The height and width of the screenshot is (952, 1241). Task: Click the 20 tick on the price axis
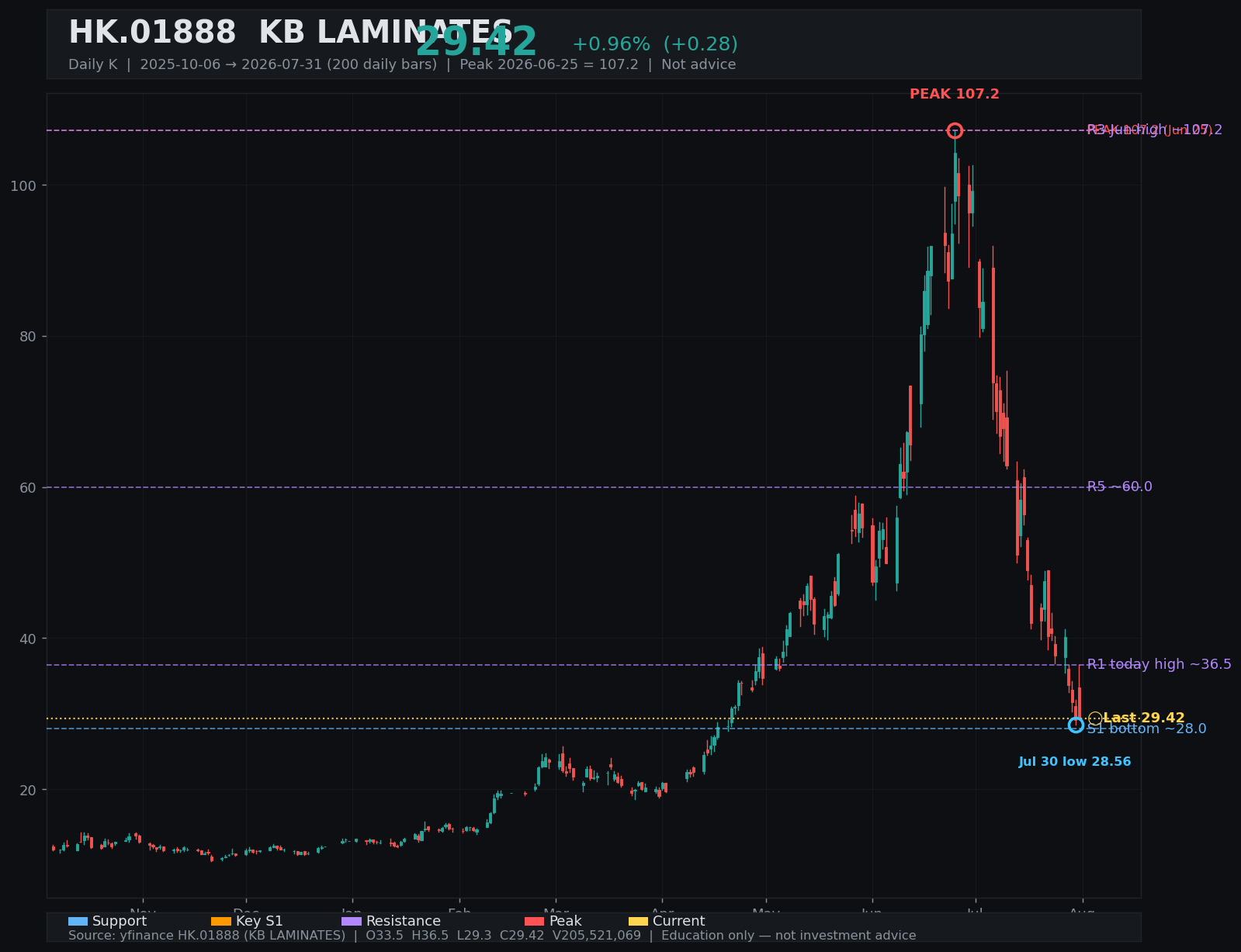(29, 790)
